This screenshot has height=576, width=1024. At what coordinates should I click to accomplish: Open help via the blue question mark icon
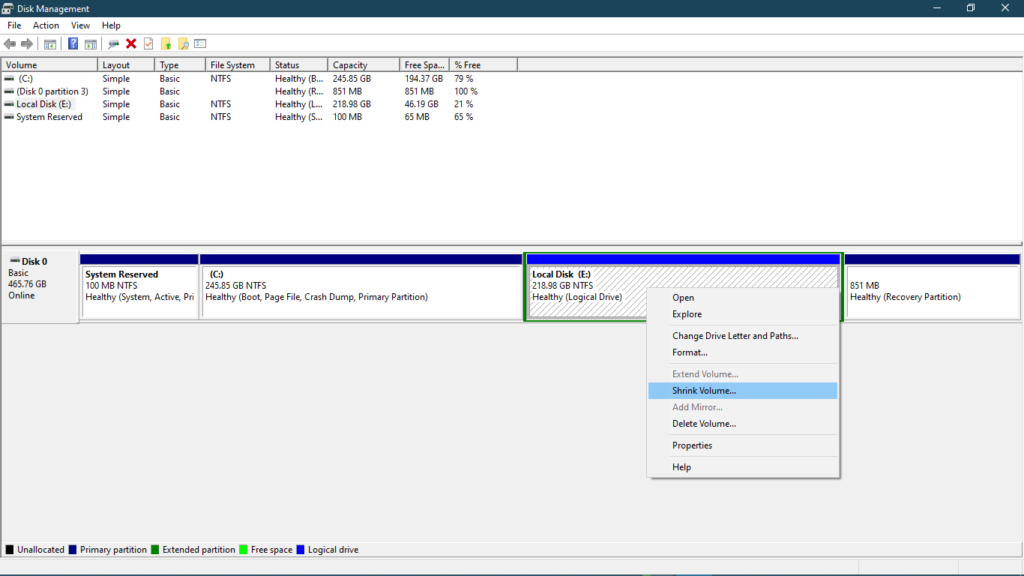click(x=72, y=43)
